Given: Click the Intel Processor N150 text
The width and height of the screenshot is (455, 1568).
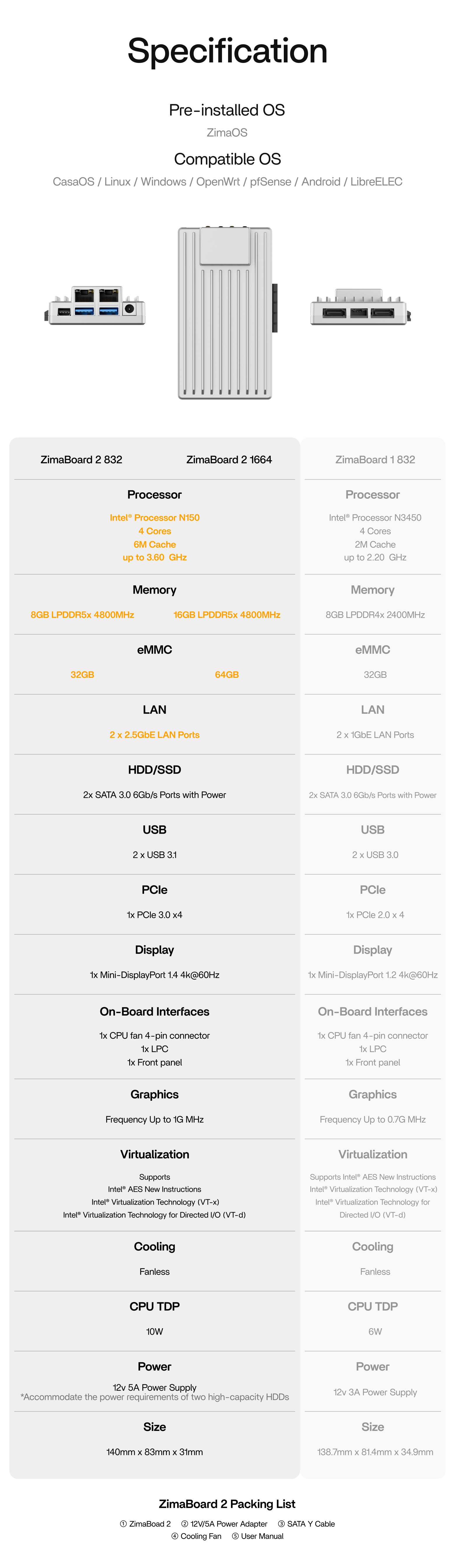Looking at the screenshot, I should (155, 517).
